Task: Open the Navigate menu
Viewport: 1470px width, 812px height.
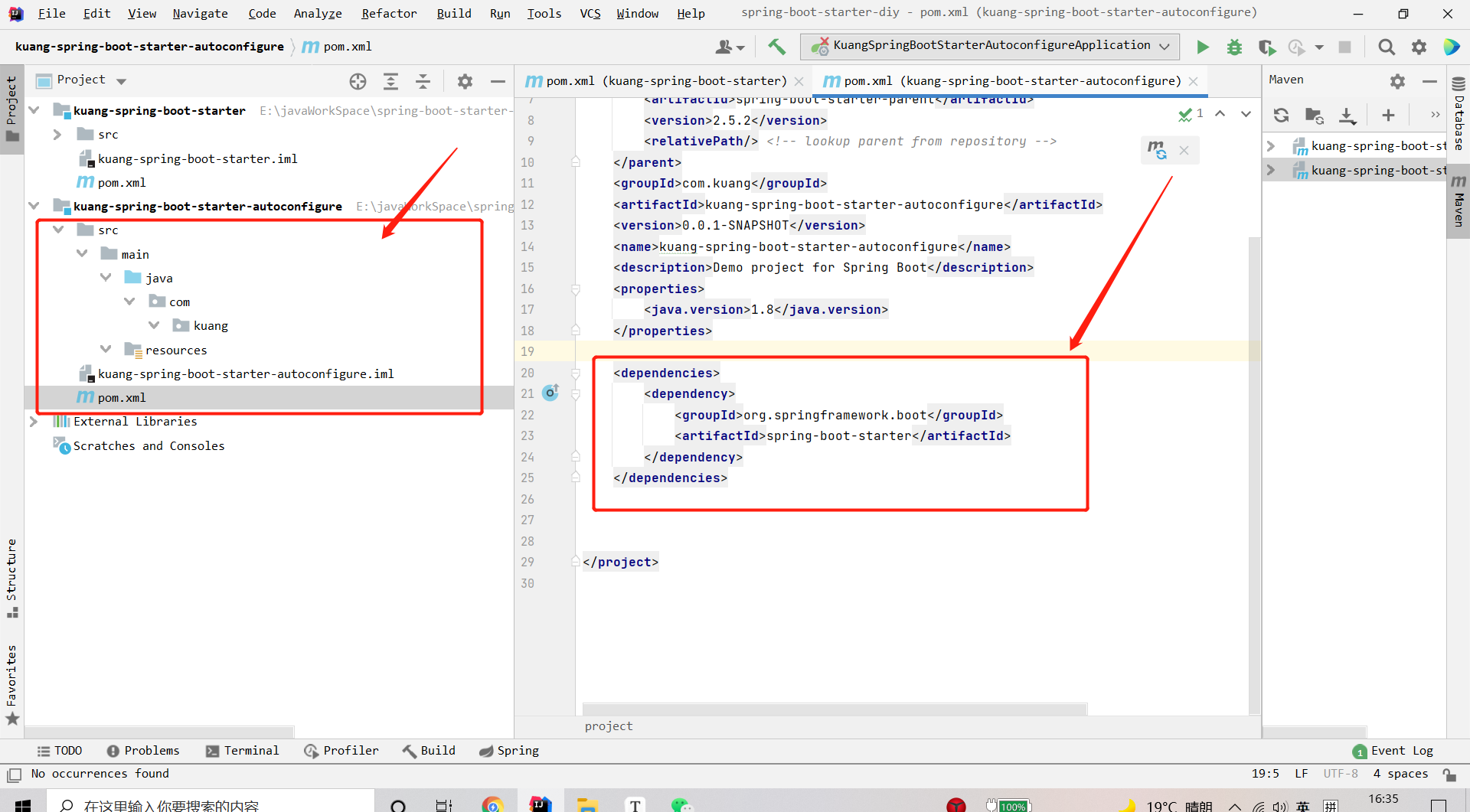Action: coord(200,14)
